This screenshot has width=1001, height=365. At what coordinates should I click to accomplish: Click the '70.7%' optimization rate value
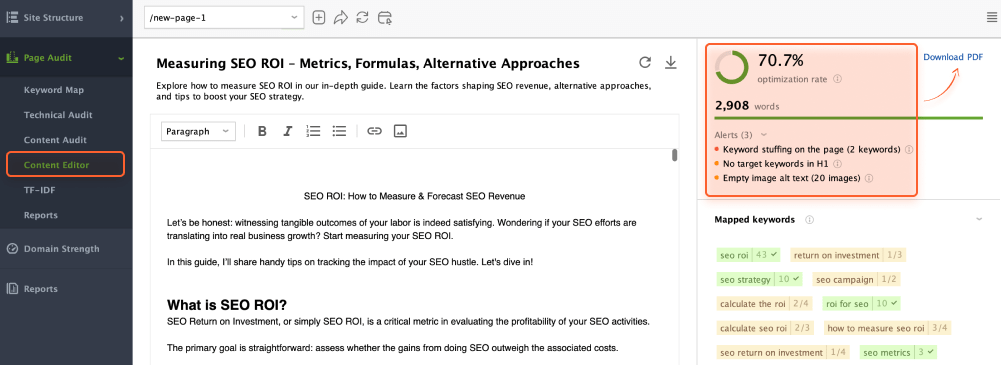pos(780,61)
